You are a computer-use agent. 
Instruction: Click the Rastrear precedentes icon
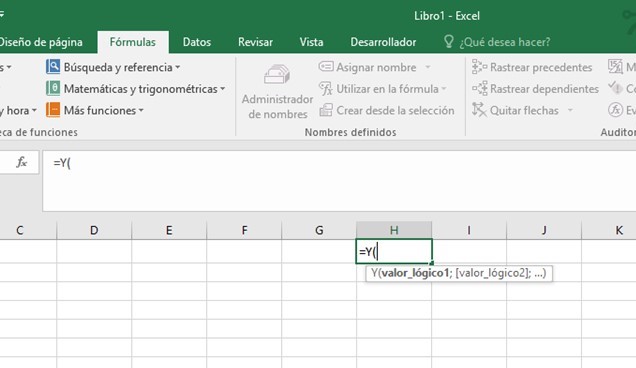(479, 67)
